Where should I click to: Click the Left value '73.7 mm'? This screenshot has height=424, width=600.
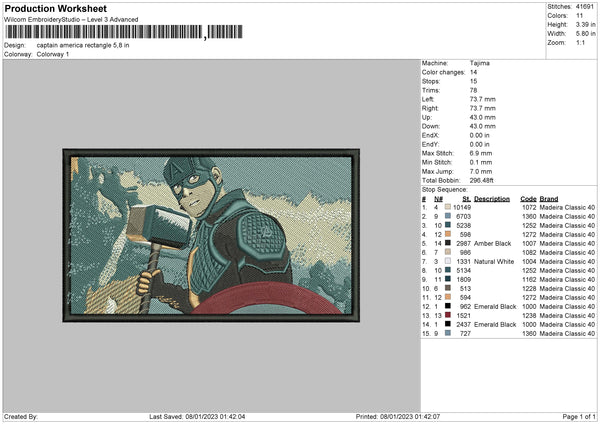[x=483, y=99]
